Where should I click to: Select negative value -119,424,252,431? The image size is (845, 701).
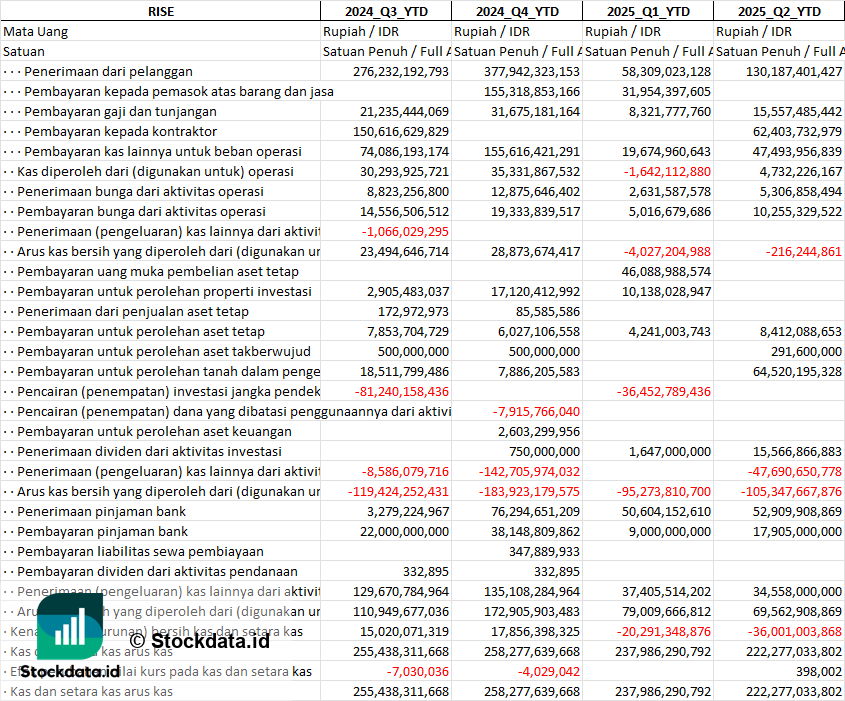point(398,491)
